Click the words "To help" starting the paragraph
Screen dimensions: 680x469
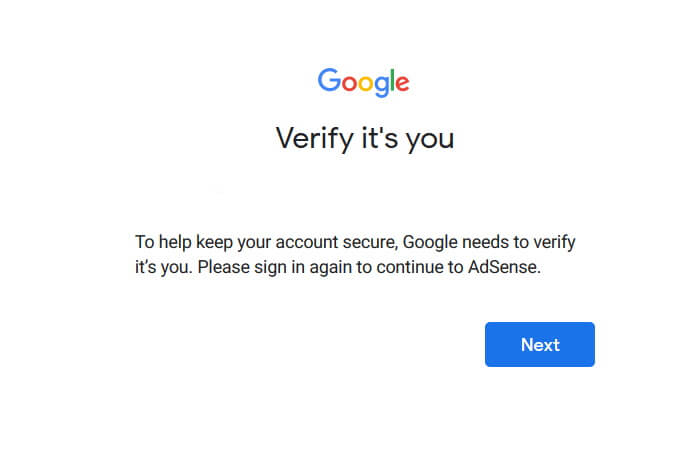click(x=162, y=243)
